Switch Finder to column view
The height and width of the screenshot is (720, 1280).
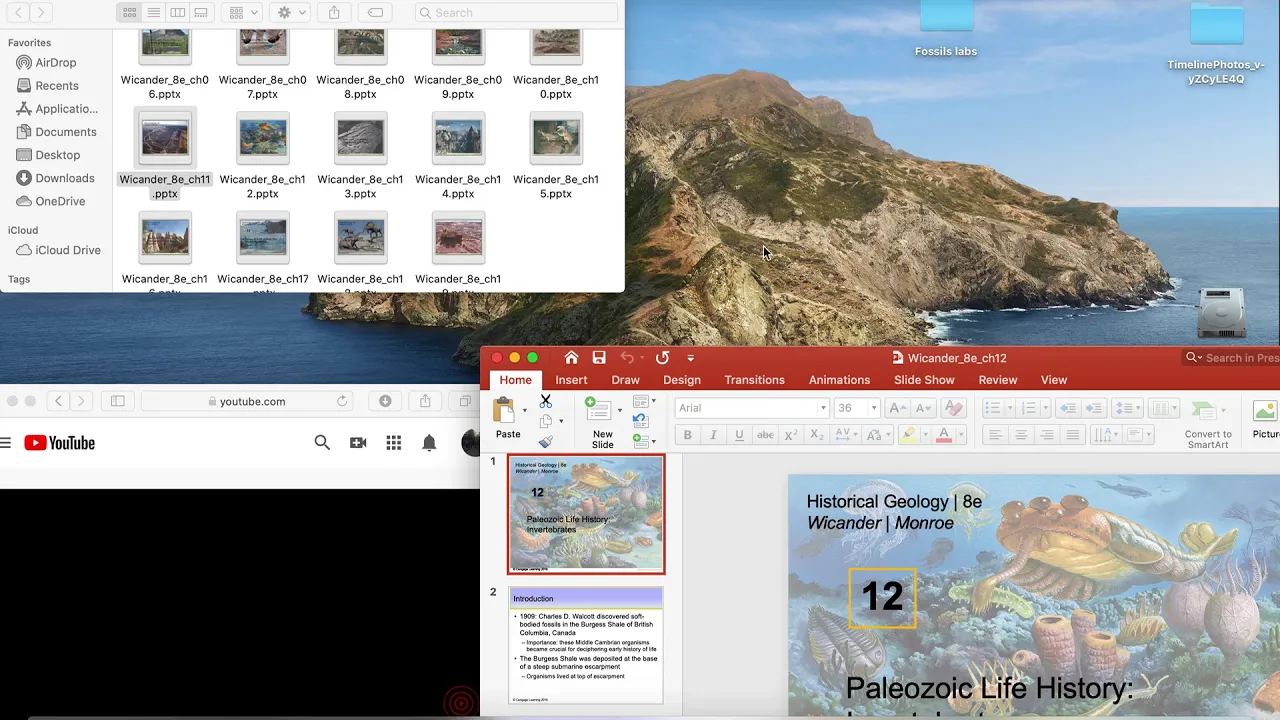tap(177, 13)
